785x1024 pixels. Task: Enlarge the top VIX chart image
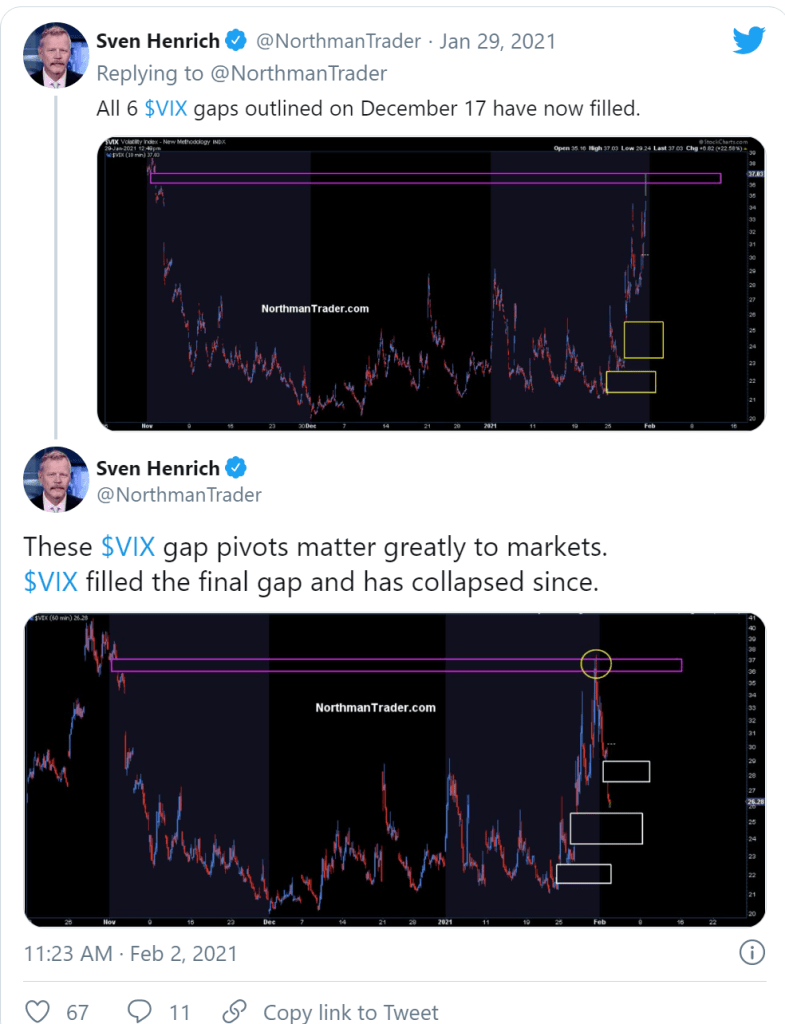point(431,283)
